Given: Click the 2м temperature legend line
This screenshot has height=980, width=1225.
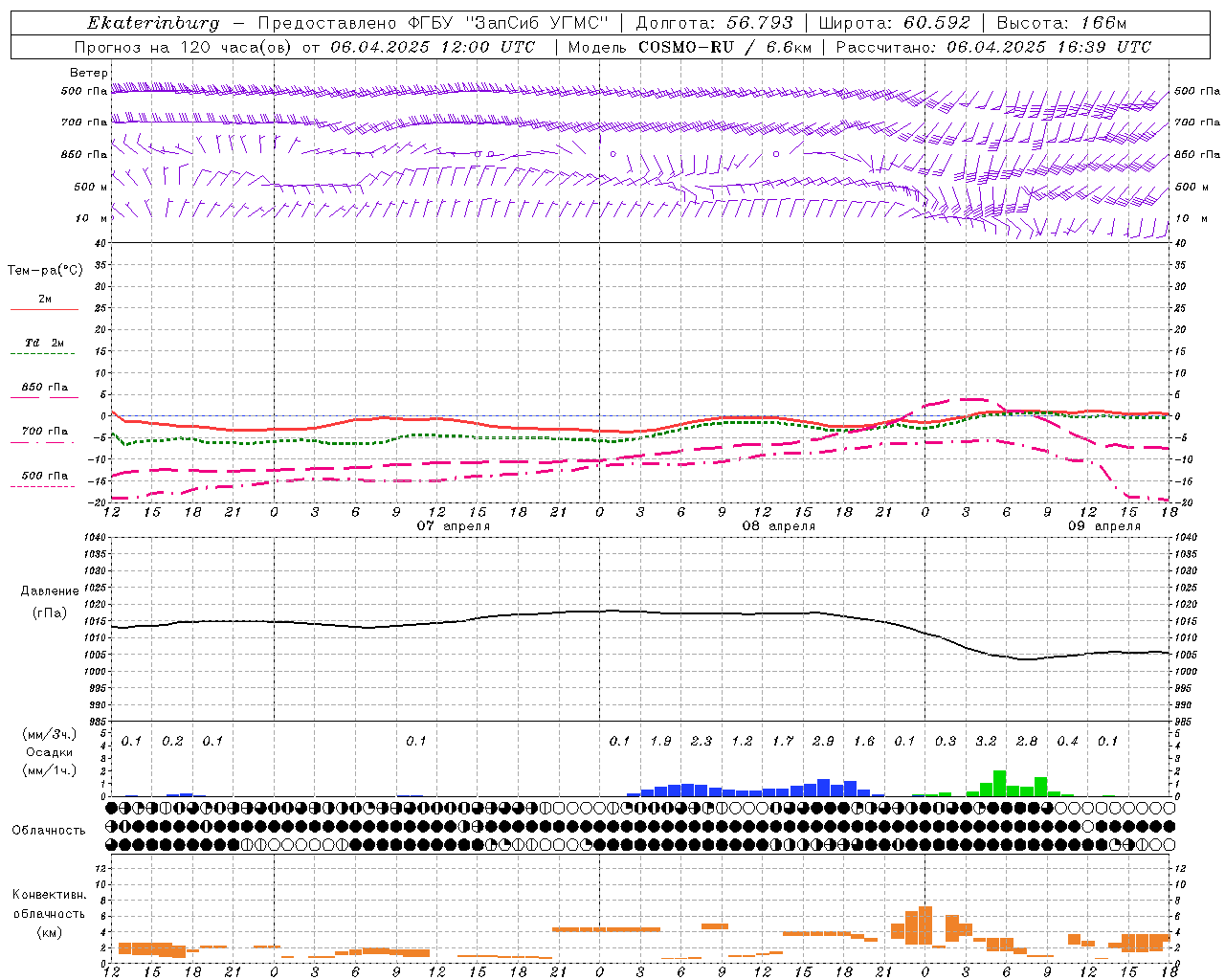Looking at the screenshot, I should [x=44, y=302].
